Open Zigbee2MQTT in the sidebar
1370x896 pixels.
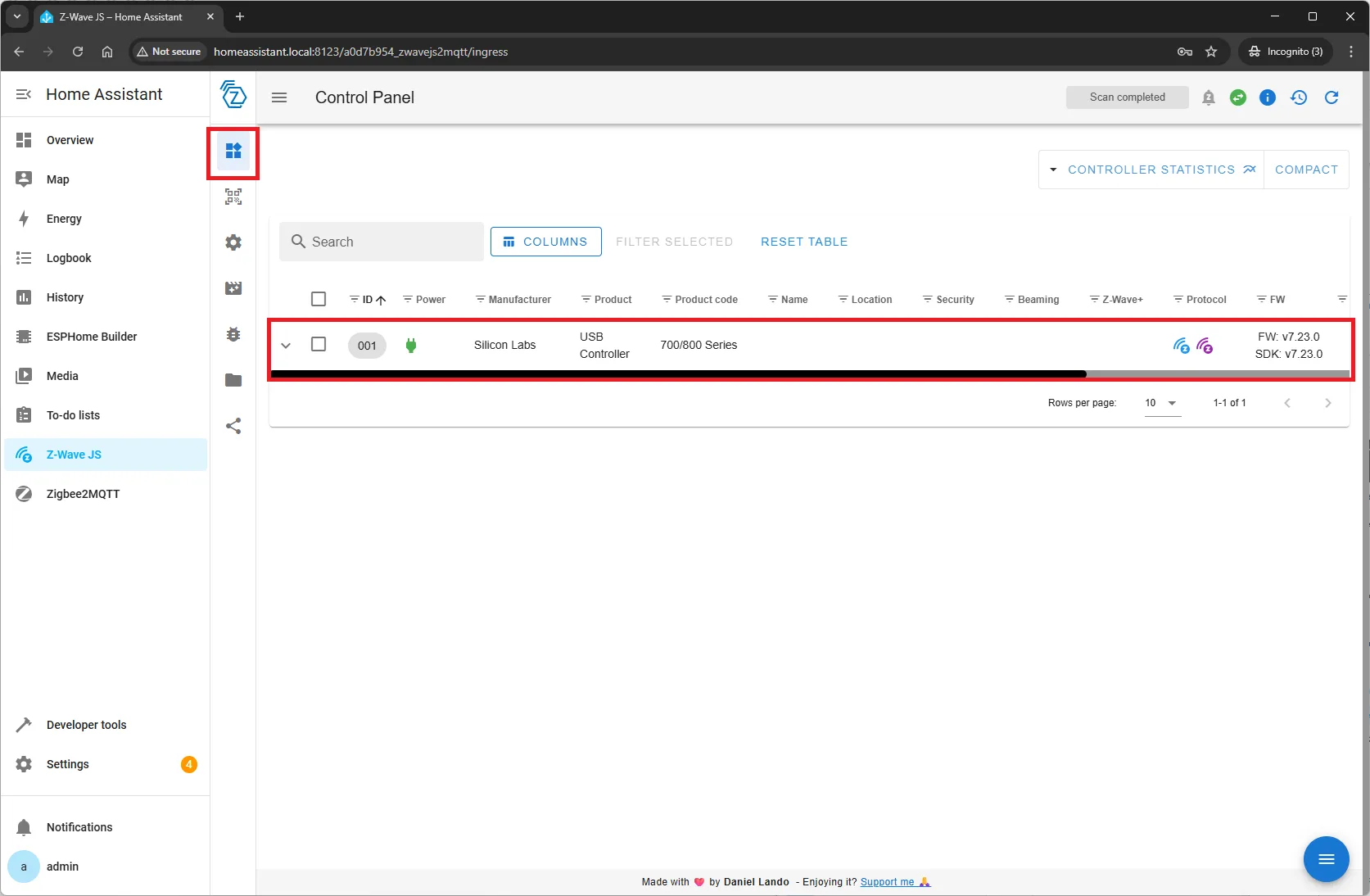(x=83, y=494)
